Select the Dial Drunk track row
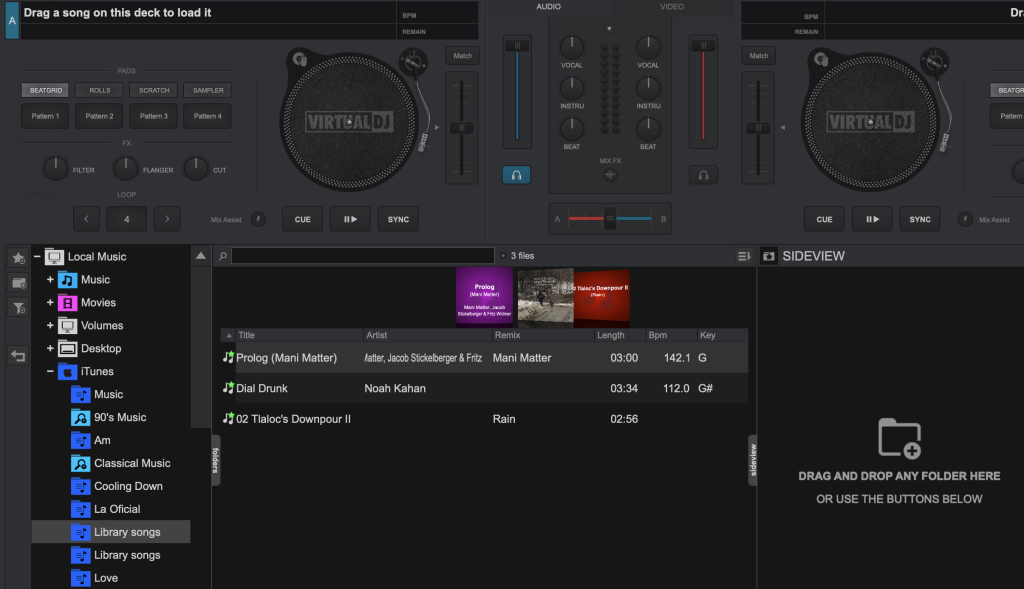 (484, 388)
